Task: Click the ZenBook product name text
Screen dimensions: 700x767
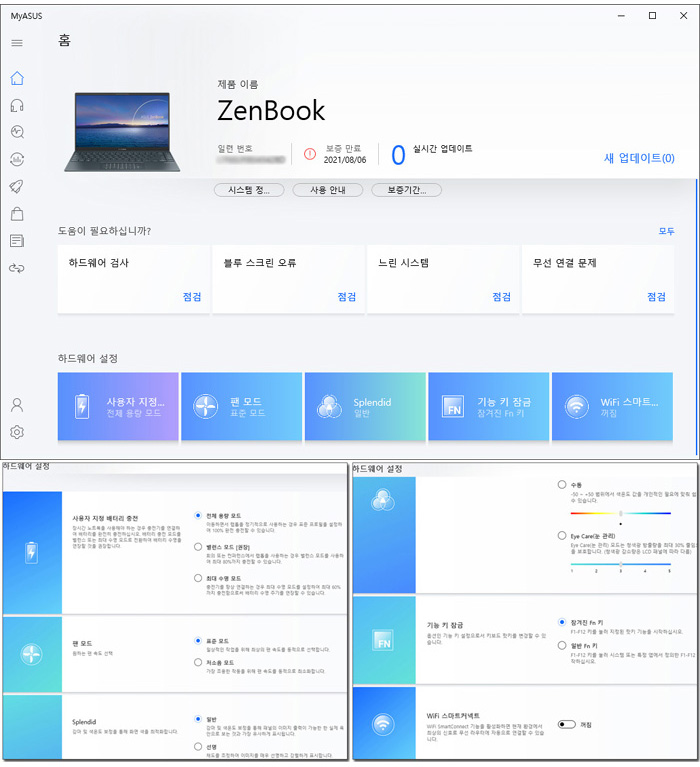Action: coord(271,111)
